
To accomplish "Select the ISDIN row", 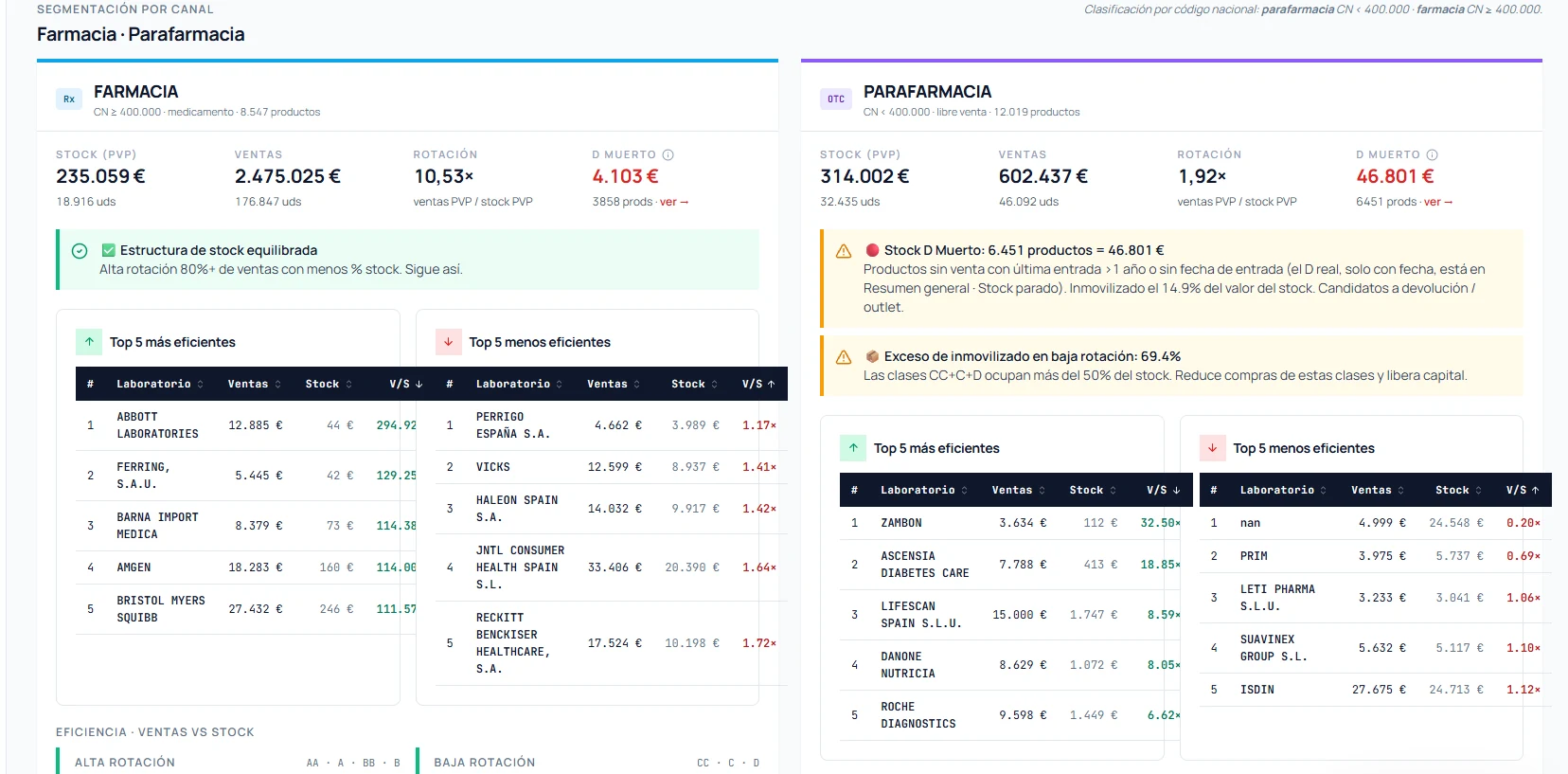I will [1376, 690].
